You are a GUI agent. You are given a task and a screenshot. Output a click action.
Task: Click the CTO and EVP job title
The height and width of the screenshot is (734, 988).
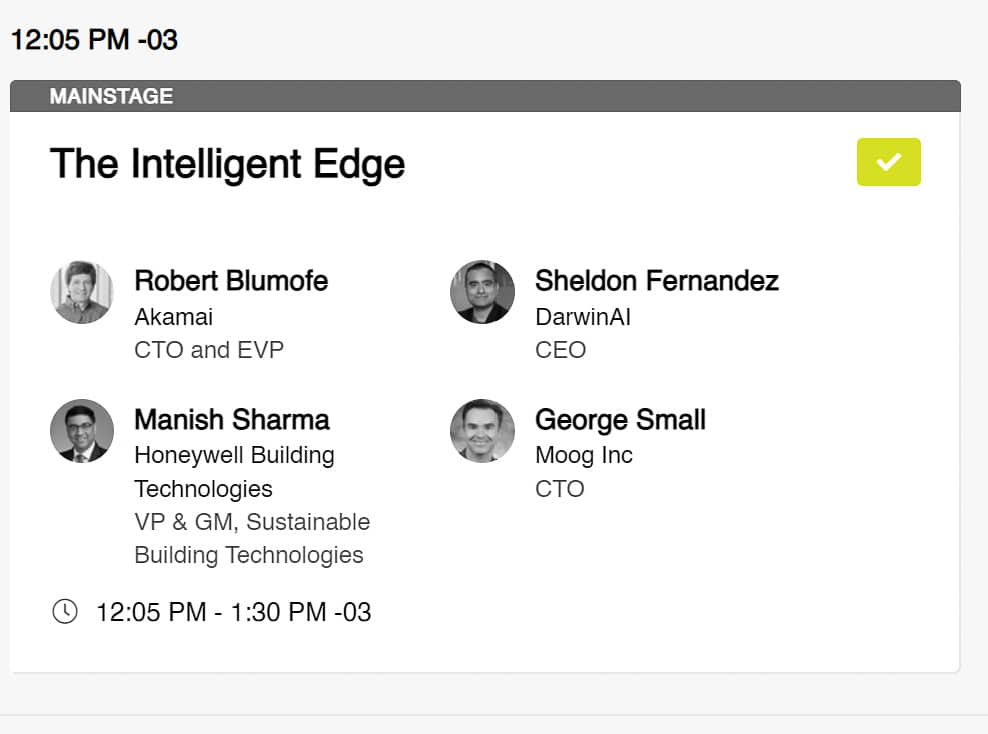point(209,350)
